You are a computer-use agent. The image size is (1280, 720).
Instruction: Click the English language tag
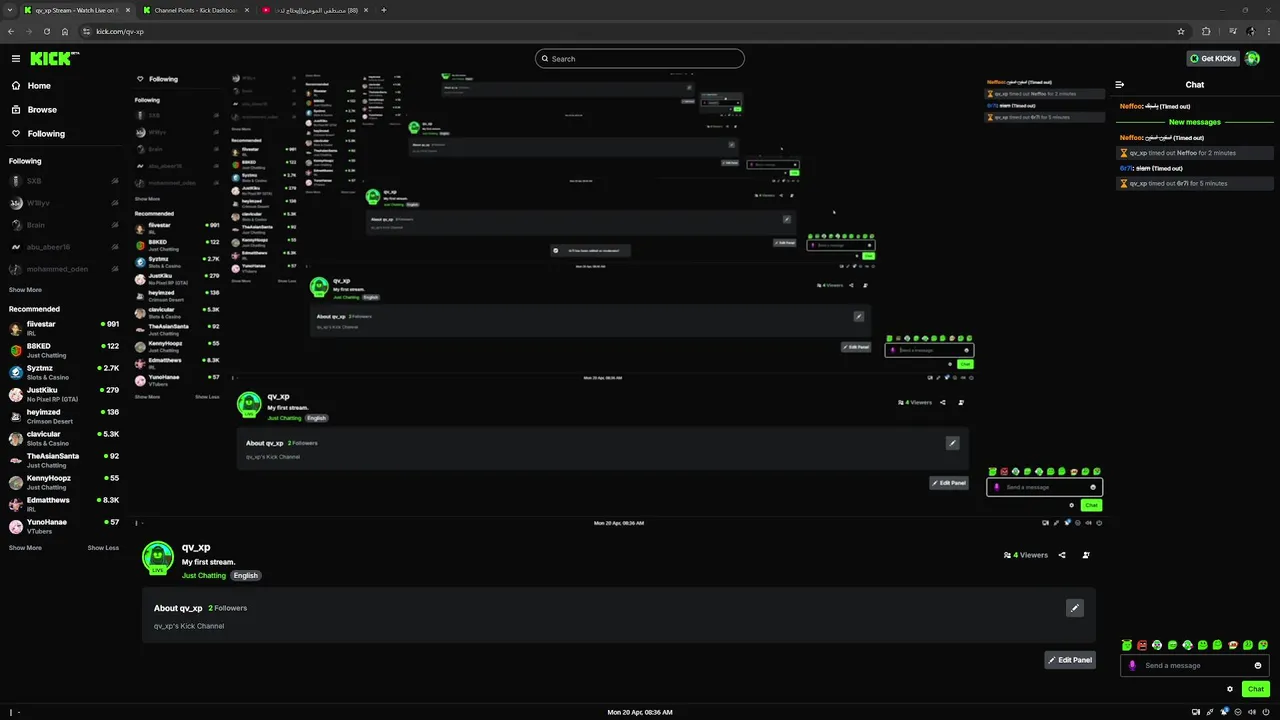tap(246, 576)
